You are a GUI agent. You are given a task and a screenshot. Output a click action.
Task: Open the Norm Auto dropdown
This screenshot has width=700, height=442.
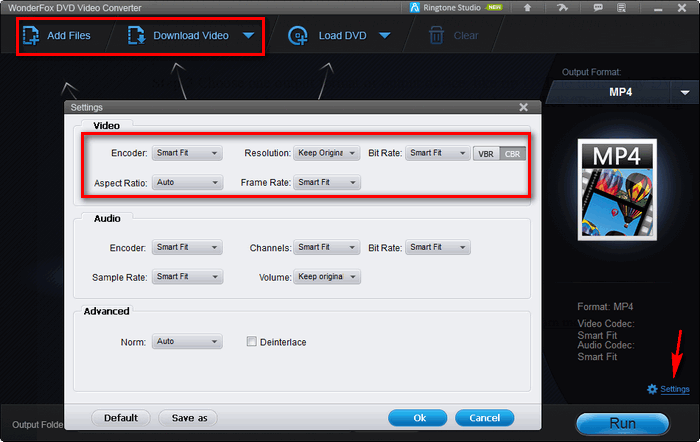pos(187,342)
